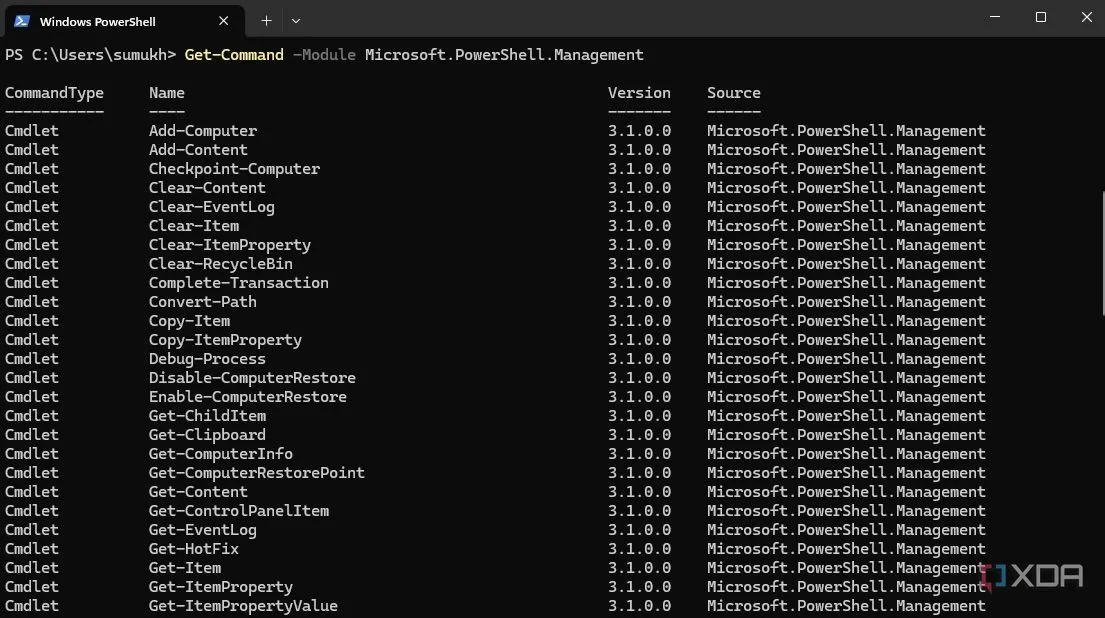Click the CommandType column header
The width and height of the screenshot is (1105, 618).
(54, 93)
